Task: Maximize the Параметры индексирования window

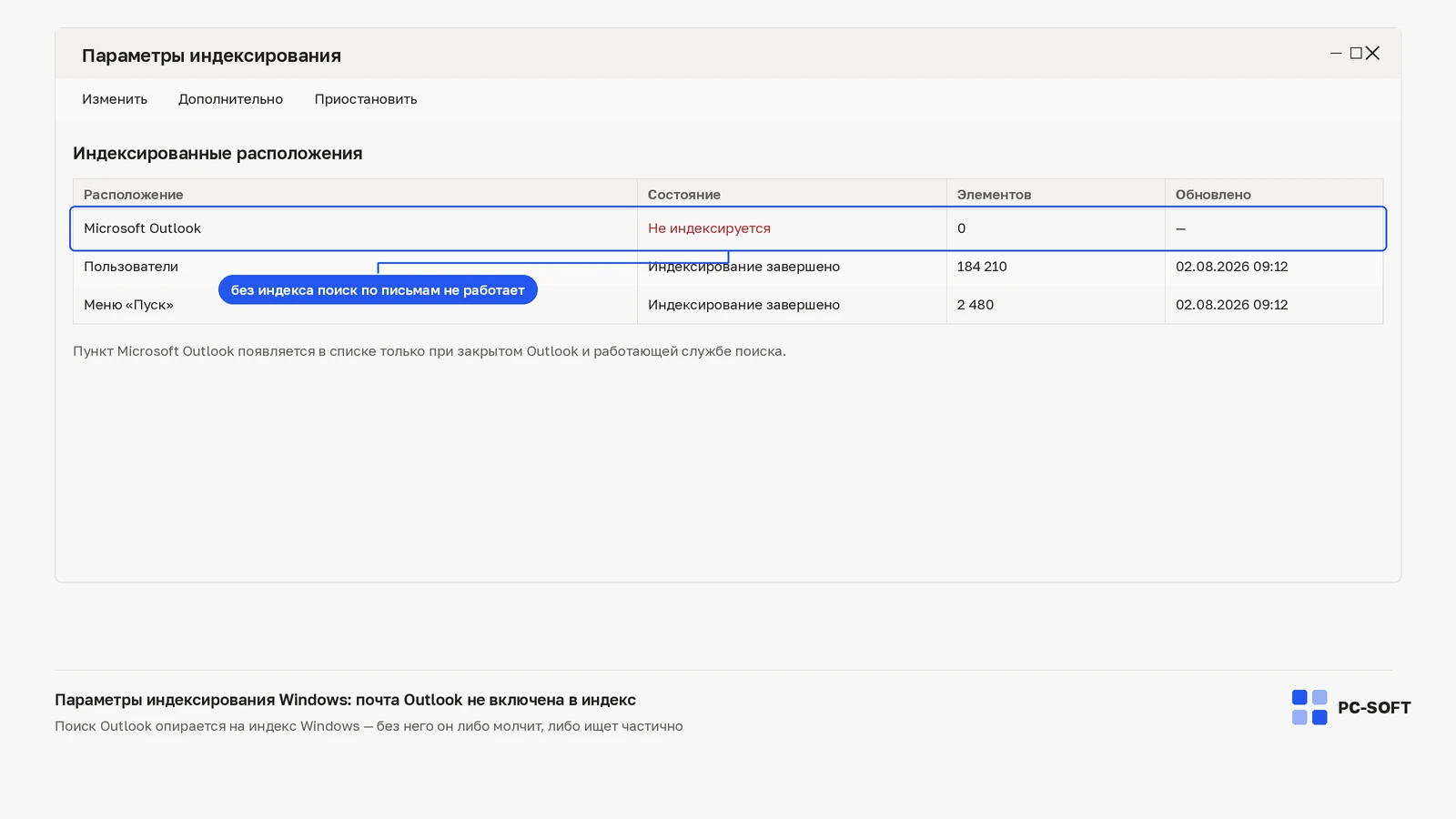Action: pyautogui.click(x=1356, y=54)
